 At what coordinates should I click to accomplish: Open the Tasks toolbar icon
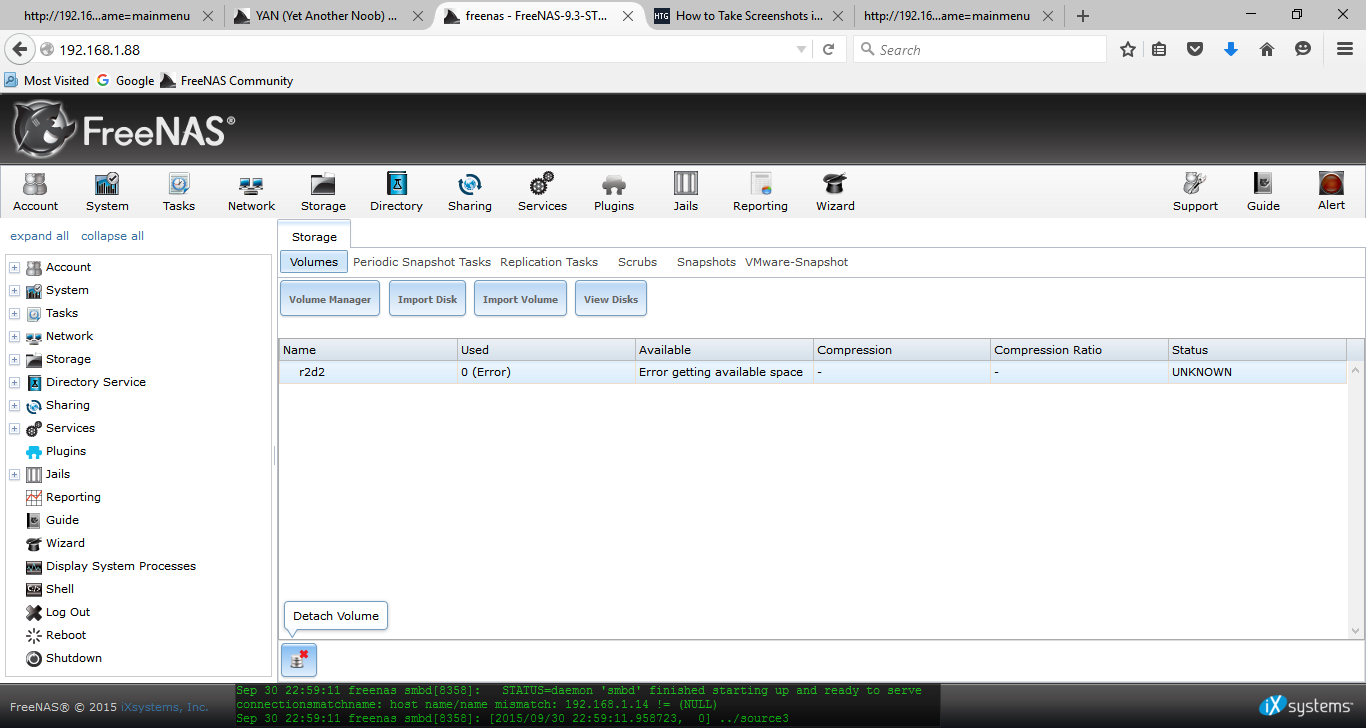click(x=179, y=191)
